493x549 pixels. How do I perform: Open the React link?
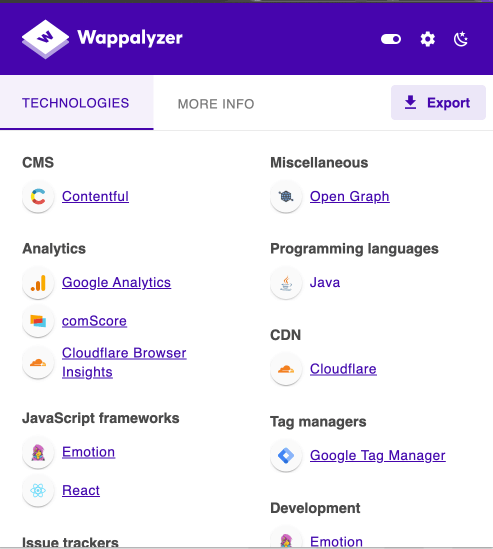pos(81,491)
